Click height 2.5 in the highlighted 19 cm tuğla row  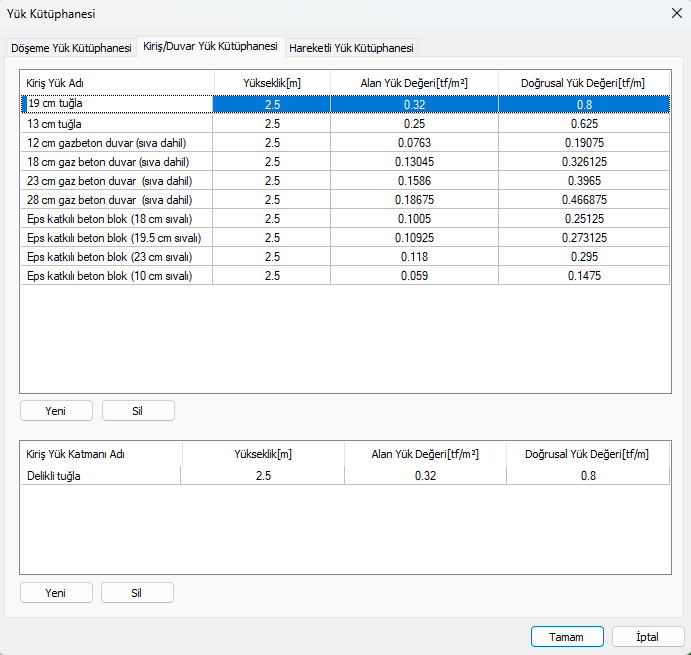272,104
